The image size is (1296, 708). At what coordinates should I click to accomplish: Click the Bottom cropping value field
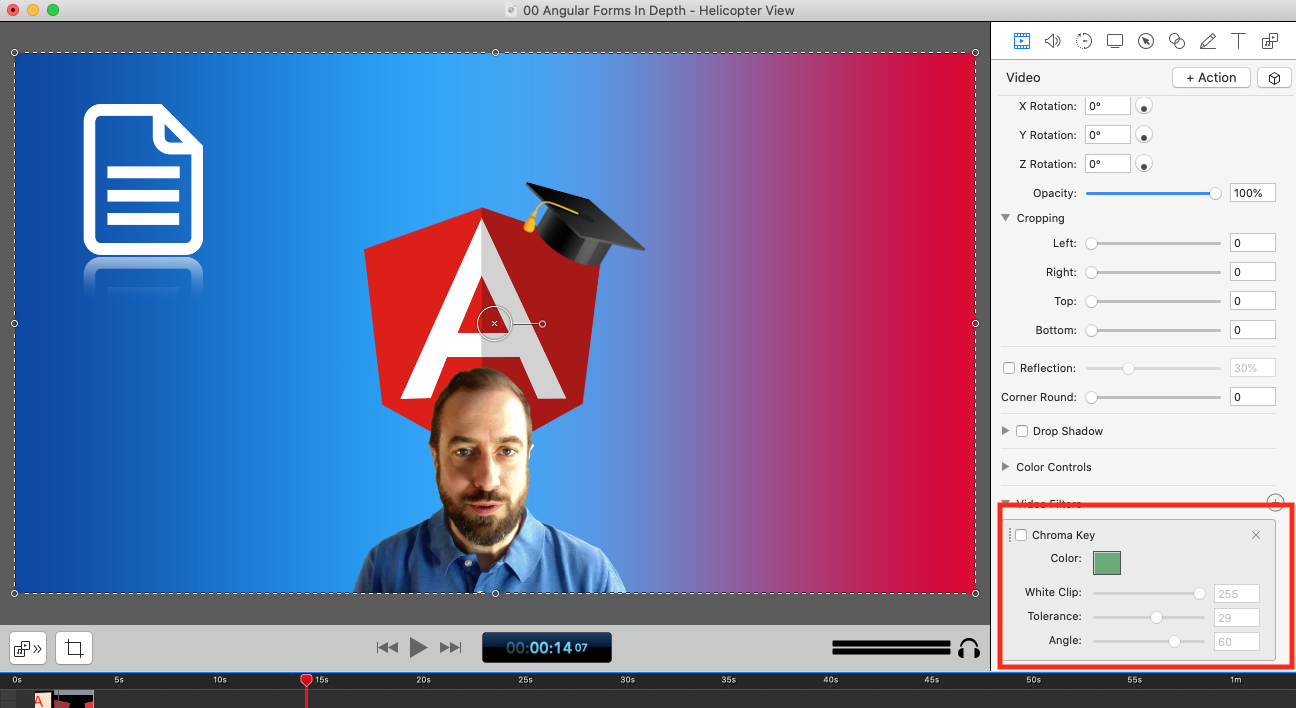1253,330
